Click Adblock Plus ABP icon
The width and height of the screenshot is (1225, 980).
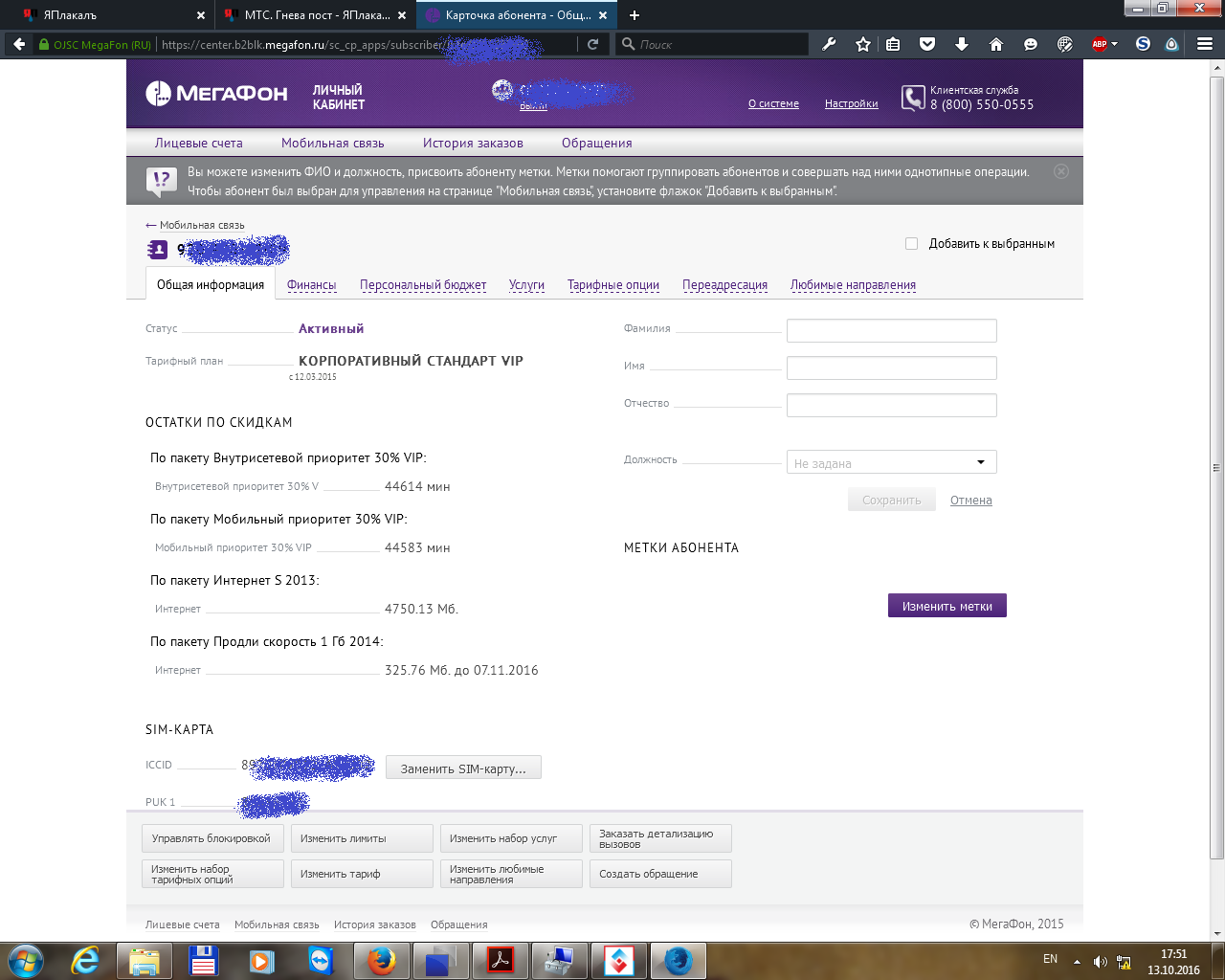point(1100,44)
